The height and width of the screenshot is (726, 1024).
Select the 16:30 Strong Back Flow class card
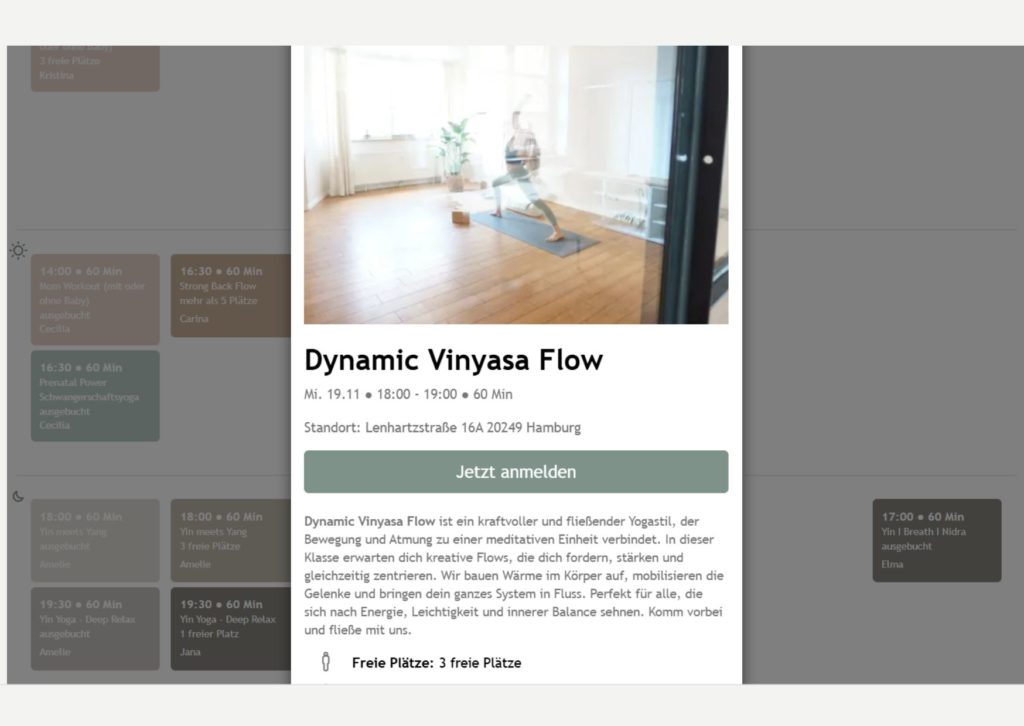[231, 296]
